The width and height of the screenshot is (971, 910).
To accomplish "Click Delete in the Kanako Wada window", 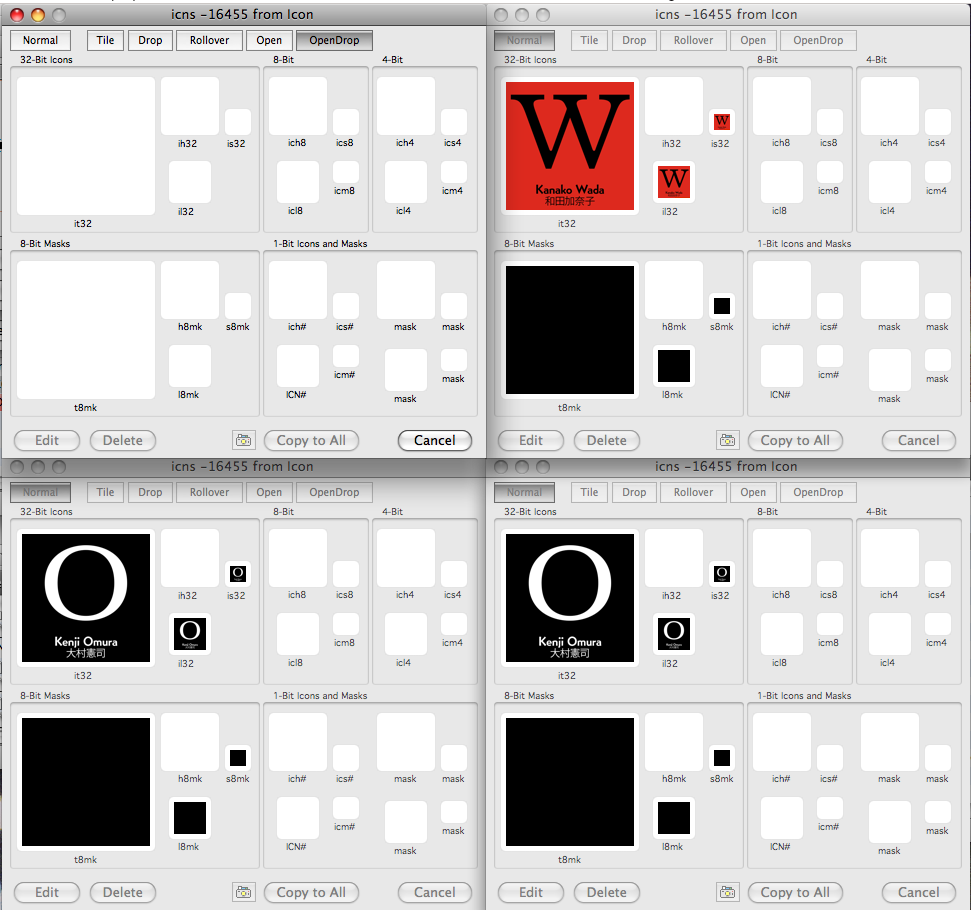I will click(606, 440).
